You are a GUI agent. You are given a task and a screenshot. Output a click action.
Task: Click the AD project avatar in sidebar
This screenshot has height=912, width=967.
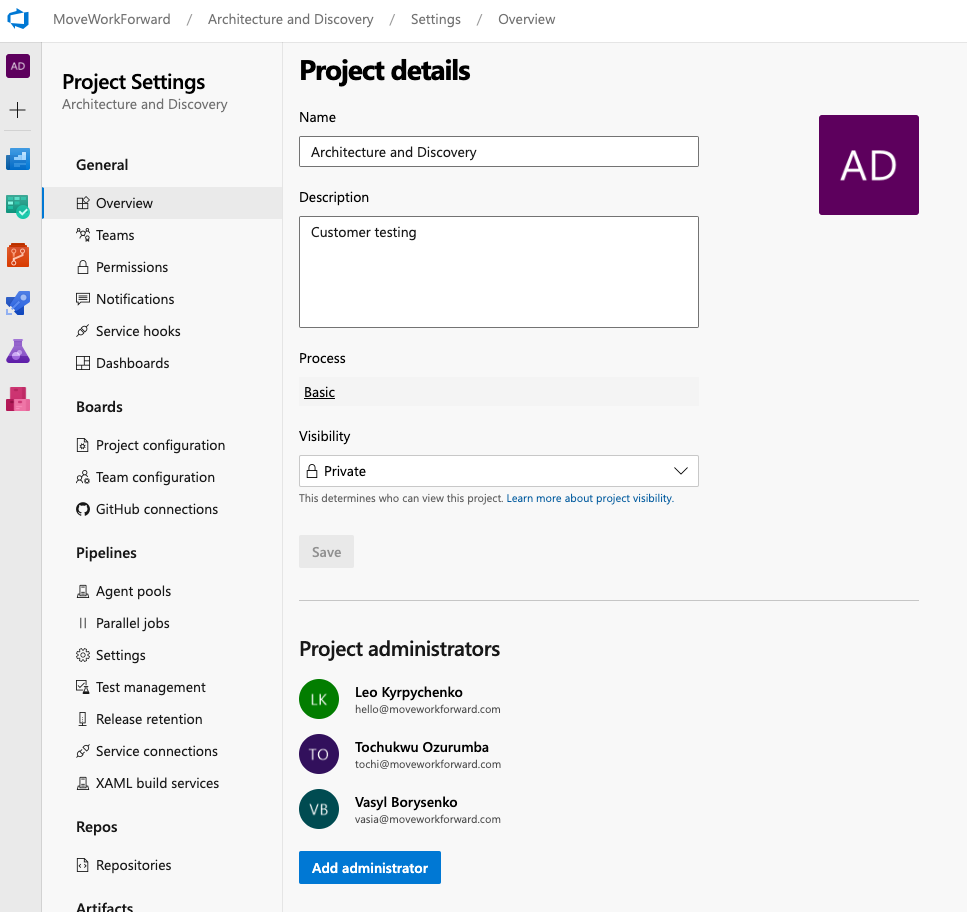point(18,66)
